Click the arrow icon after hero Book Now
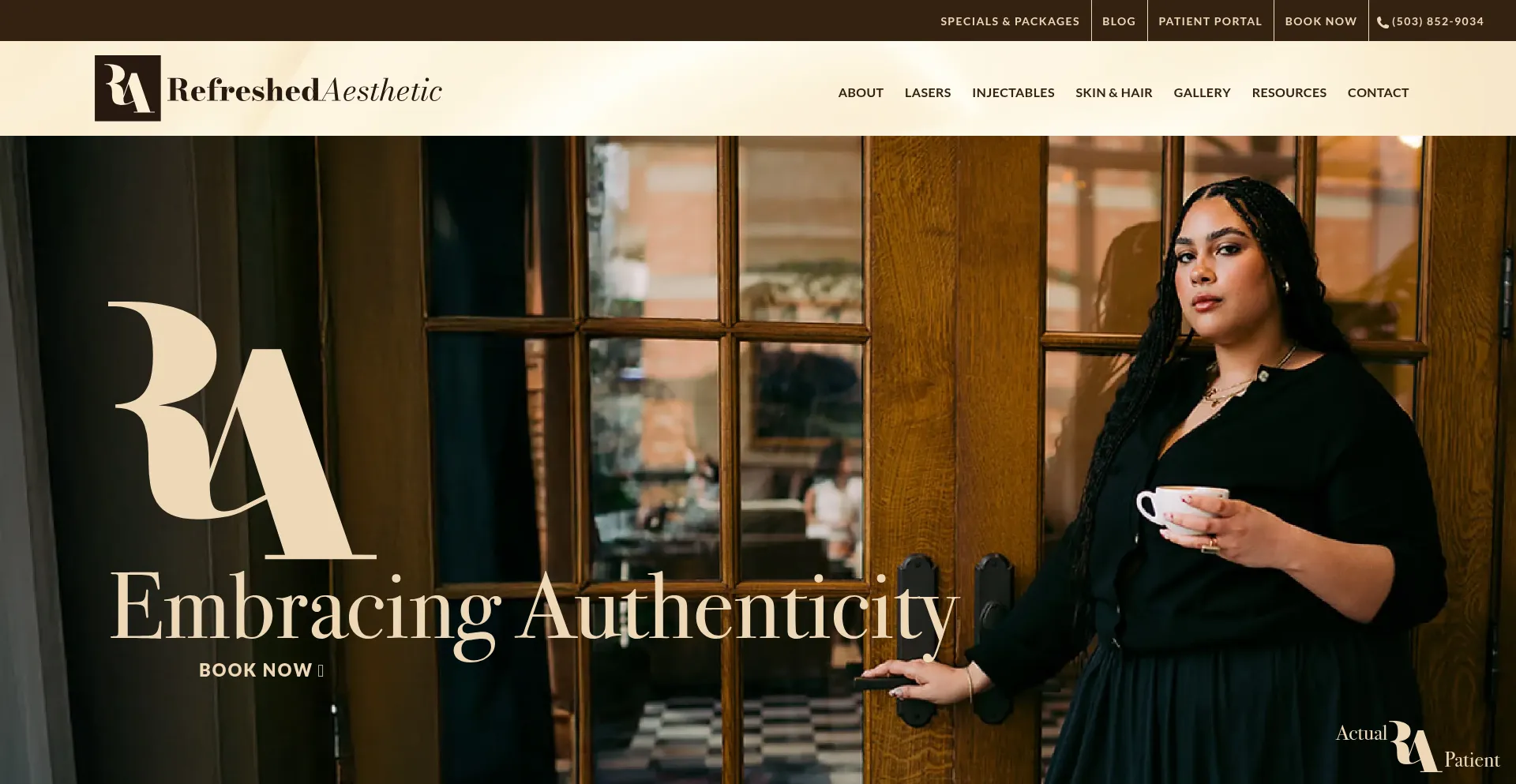Viewport: 1516px width, 784px height. [x=321, y=671]
